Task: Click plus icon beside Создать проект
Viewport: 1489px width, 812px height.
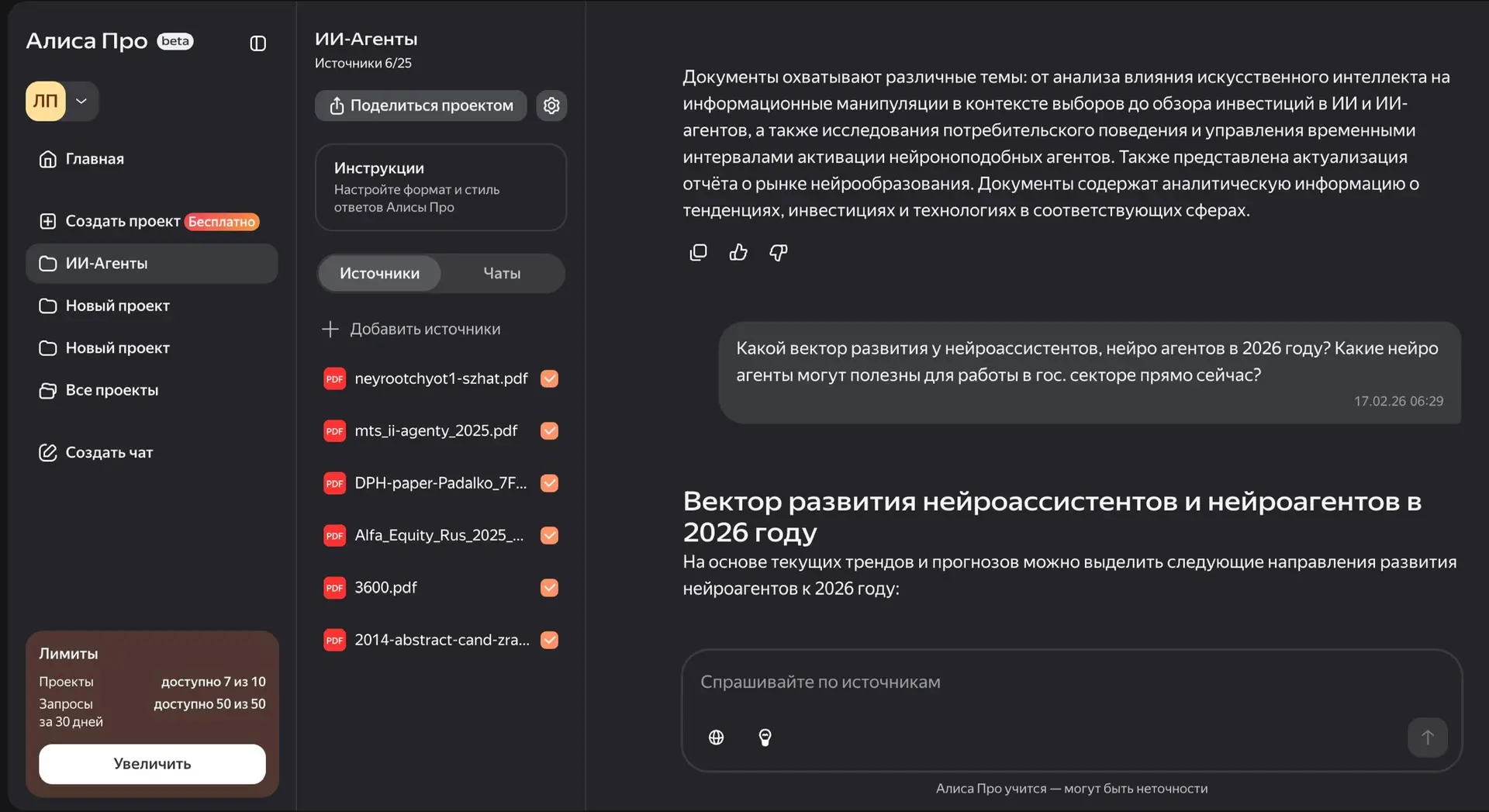Action: pos(48,221)
